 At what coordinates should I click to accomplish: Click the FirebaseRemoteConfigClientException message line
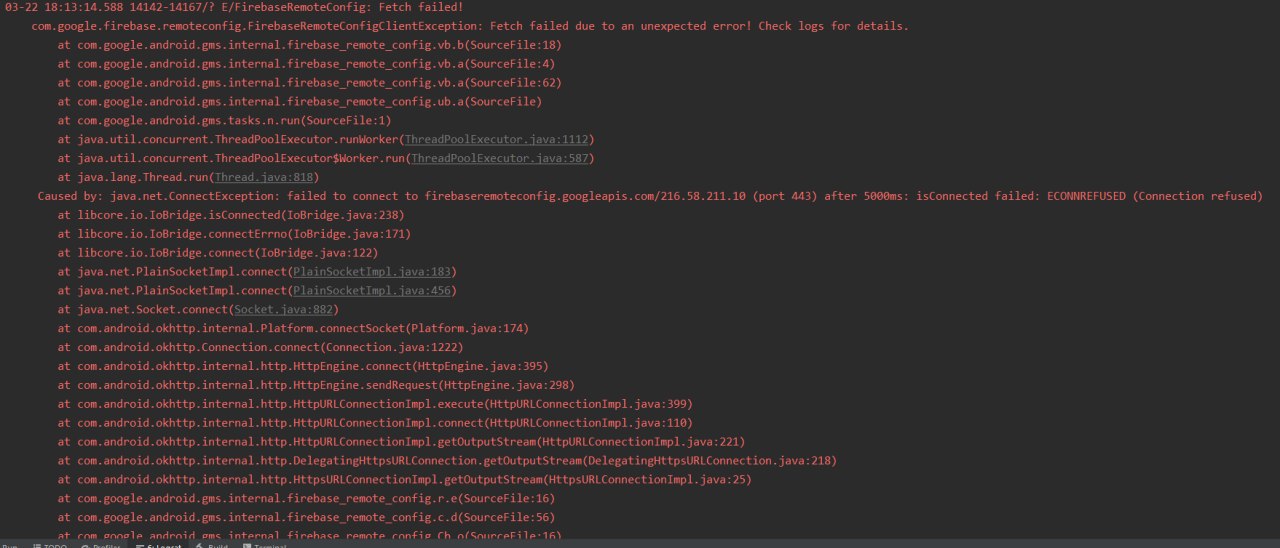coord(470,26)
